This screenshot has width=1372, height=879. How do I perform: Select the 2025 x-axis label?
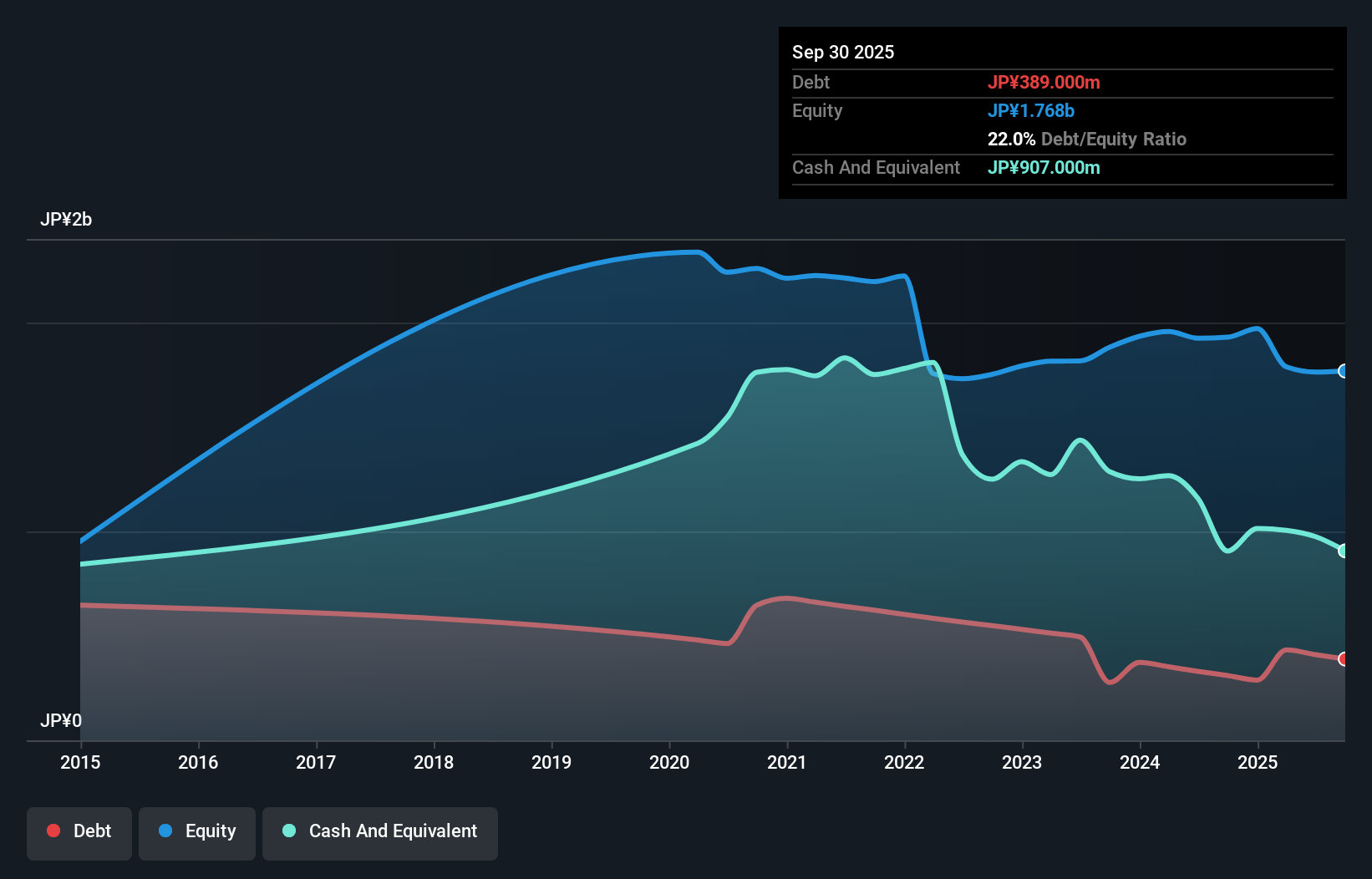(x=1258, y=762)
